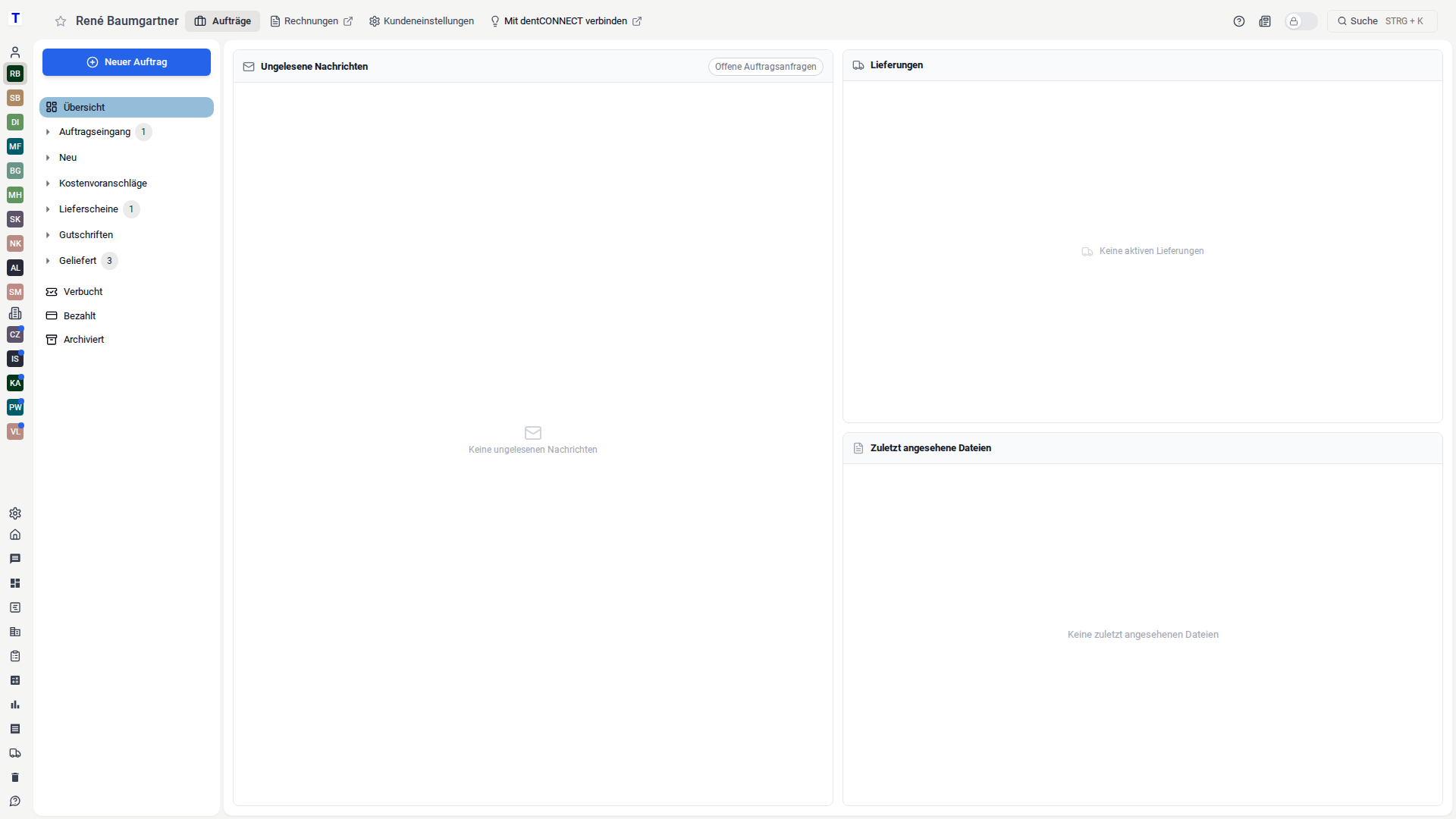Toggle the lock switch in top bar
The height and width of the screenshot is (819, 1456).
pyautogui.click(x=1301, y=21)
